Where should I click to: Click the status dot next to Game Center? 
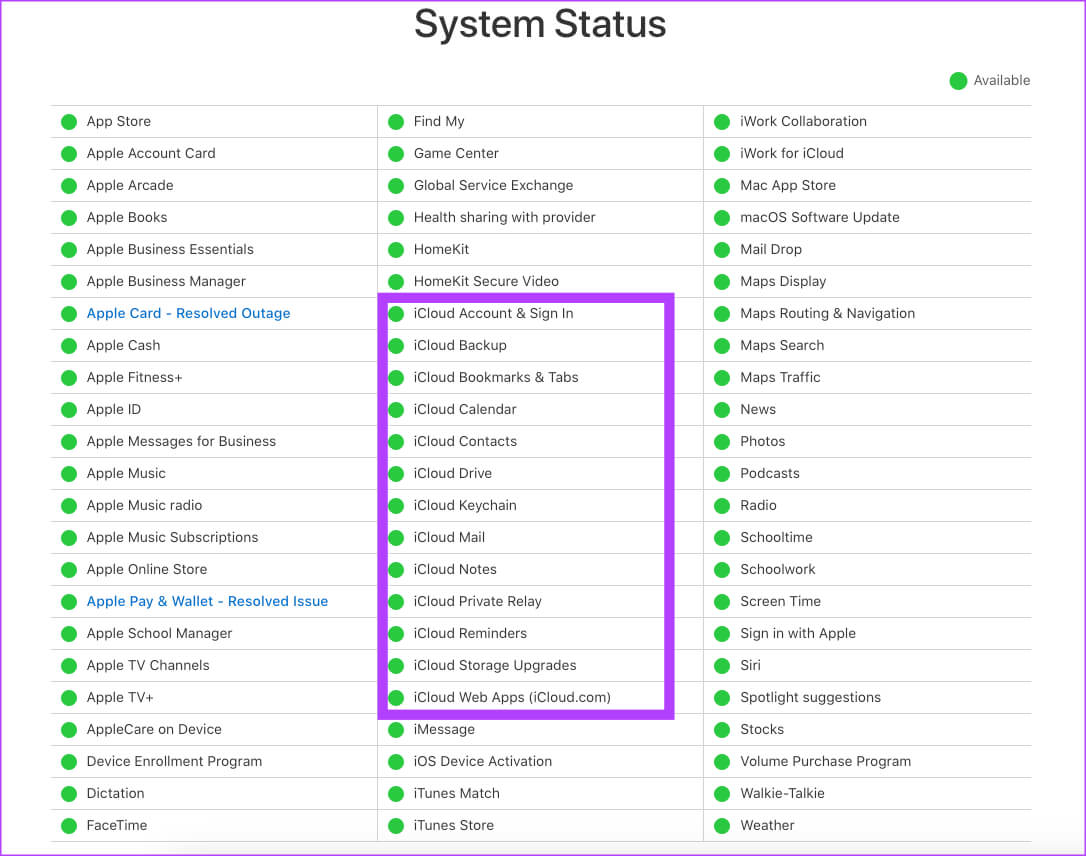point(395,154)
